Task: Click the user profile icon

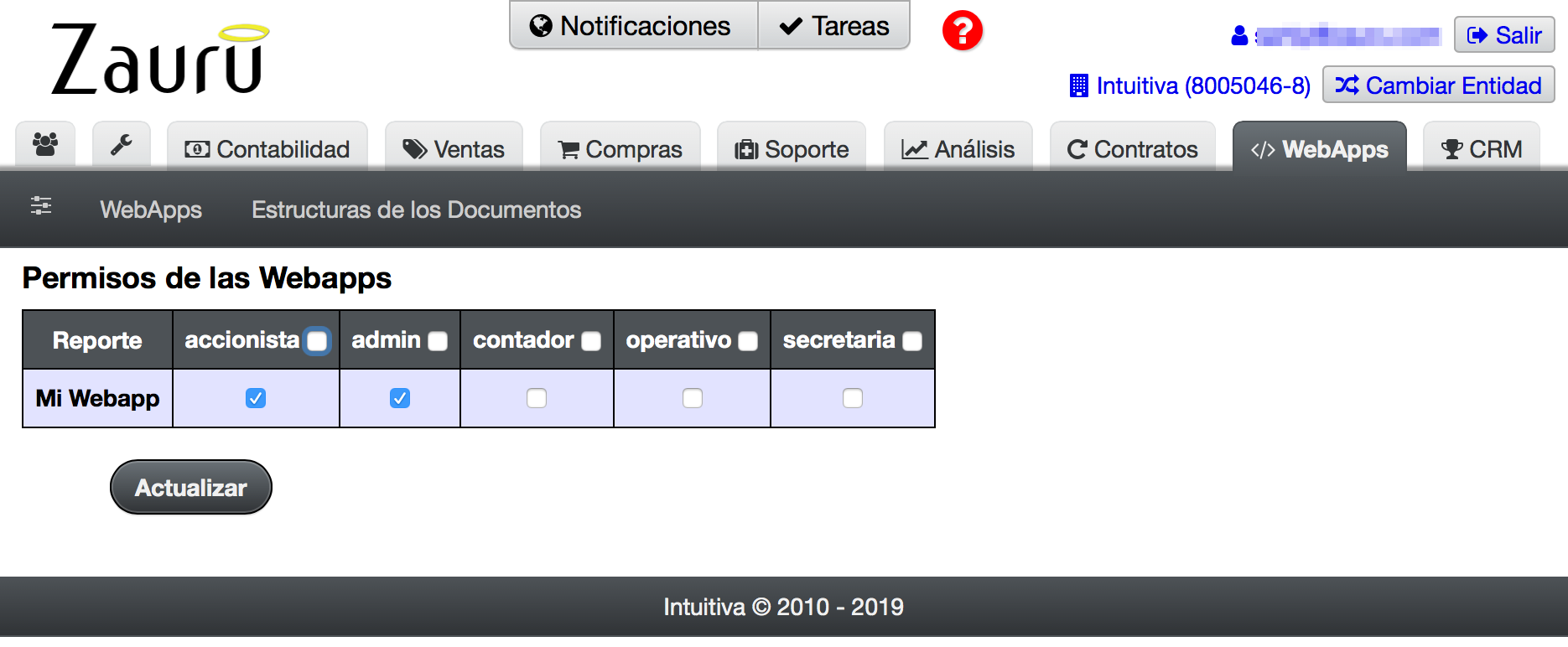Action: (x=1239, y=35)
